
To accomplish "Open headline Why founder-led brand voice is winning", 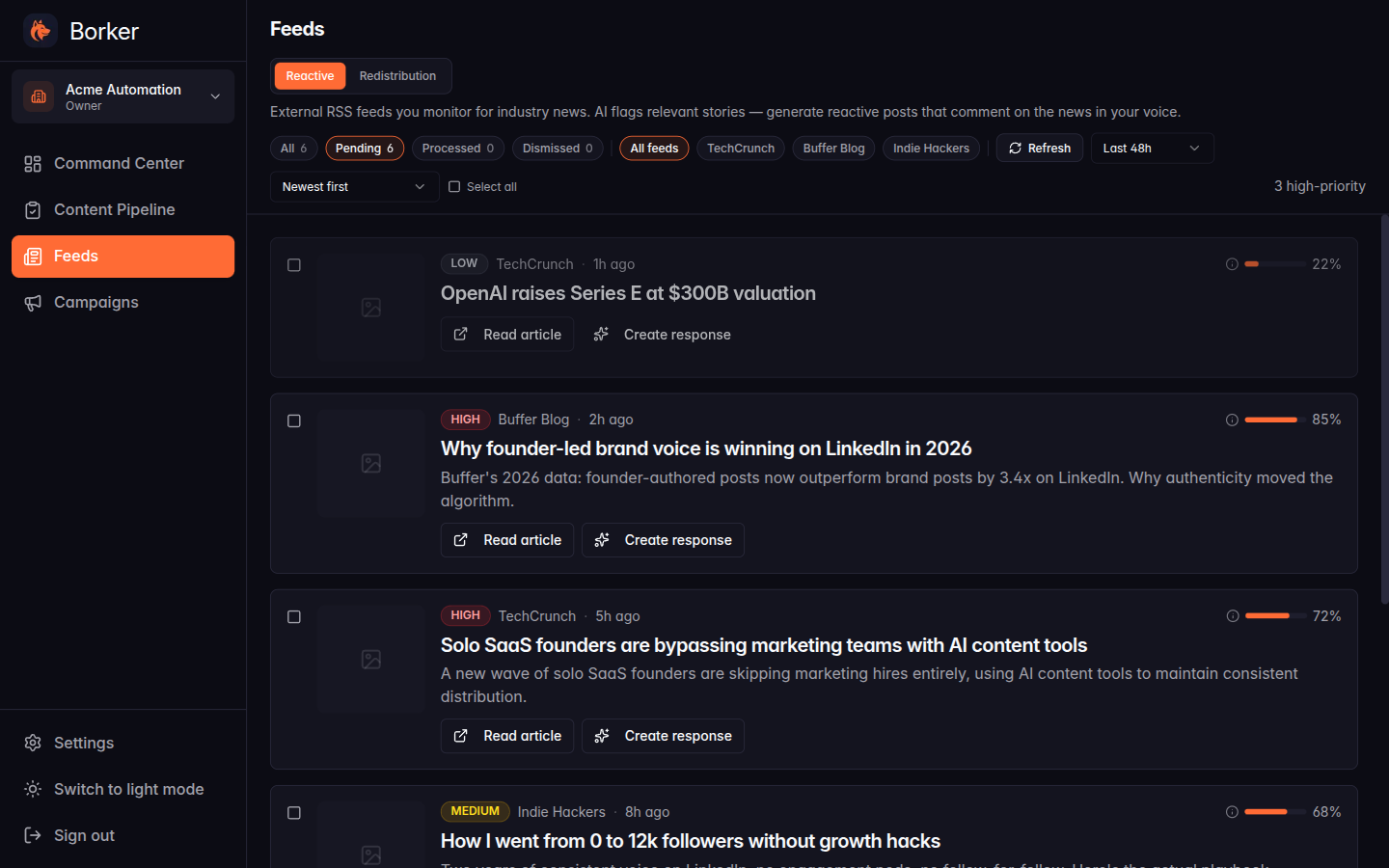I will tap(706, 448).
